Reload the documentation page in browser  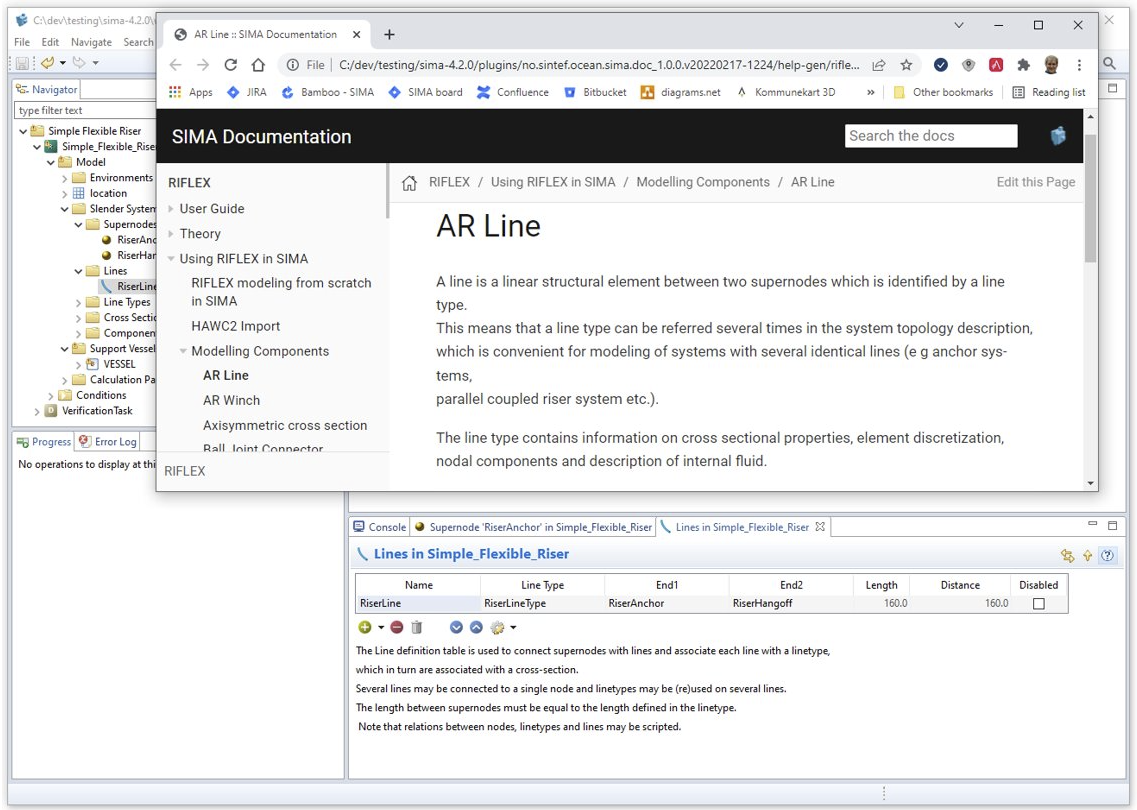230,65
